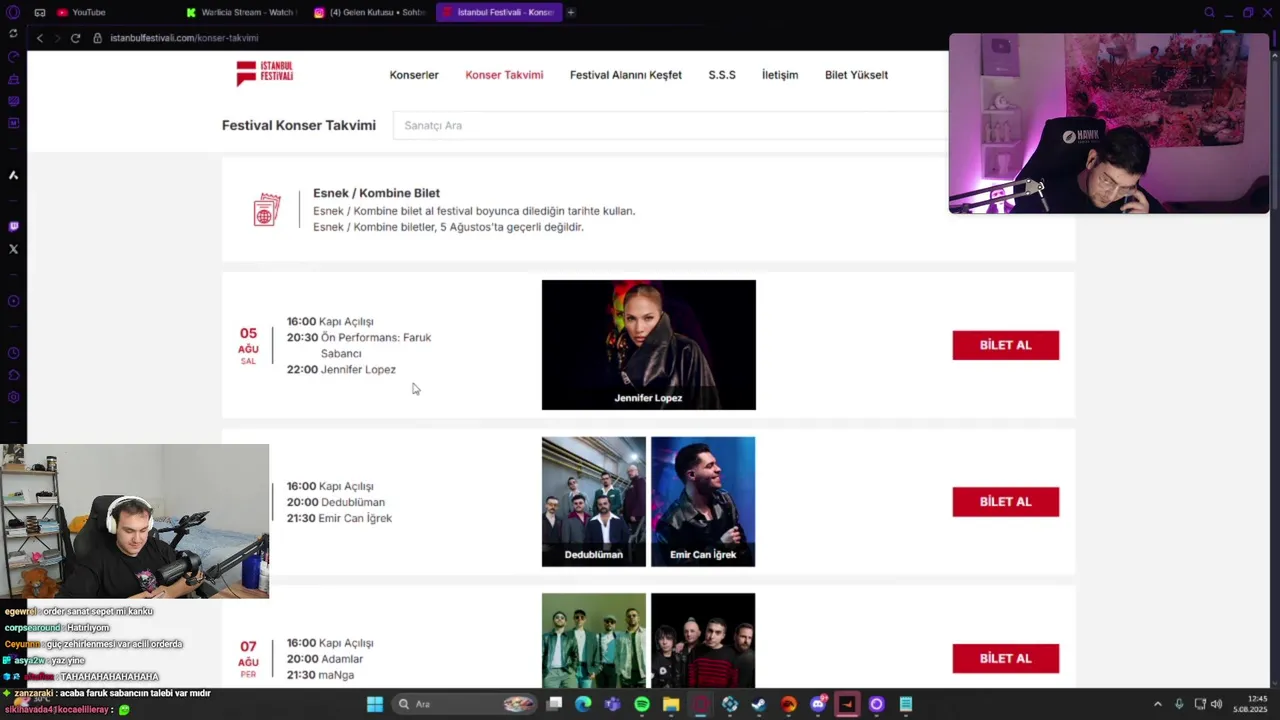The width and height of the screenshot is (1280, 720).
Task: Open Steam from the taskbar
Action: tap(759, 704)
